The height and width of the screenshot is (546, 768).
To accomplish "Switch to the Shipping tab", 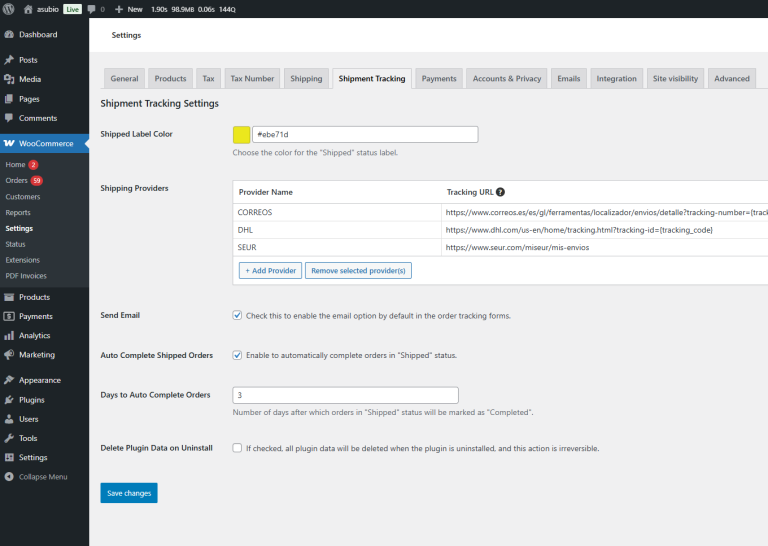I will [x=306, y=78].
